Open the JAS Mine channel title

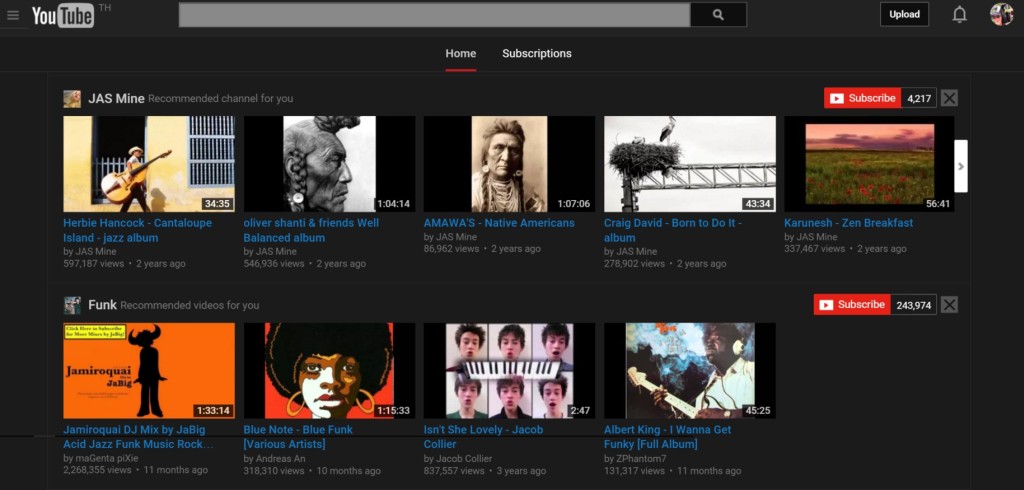116,99
